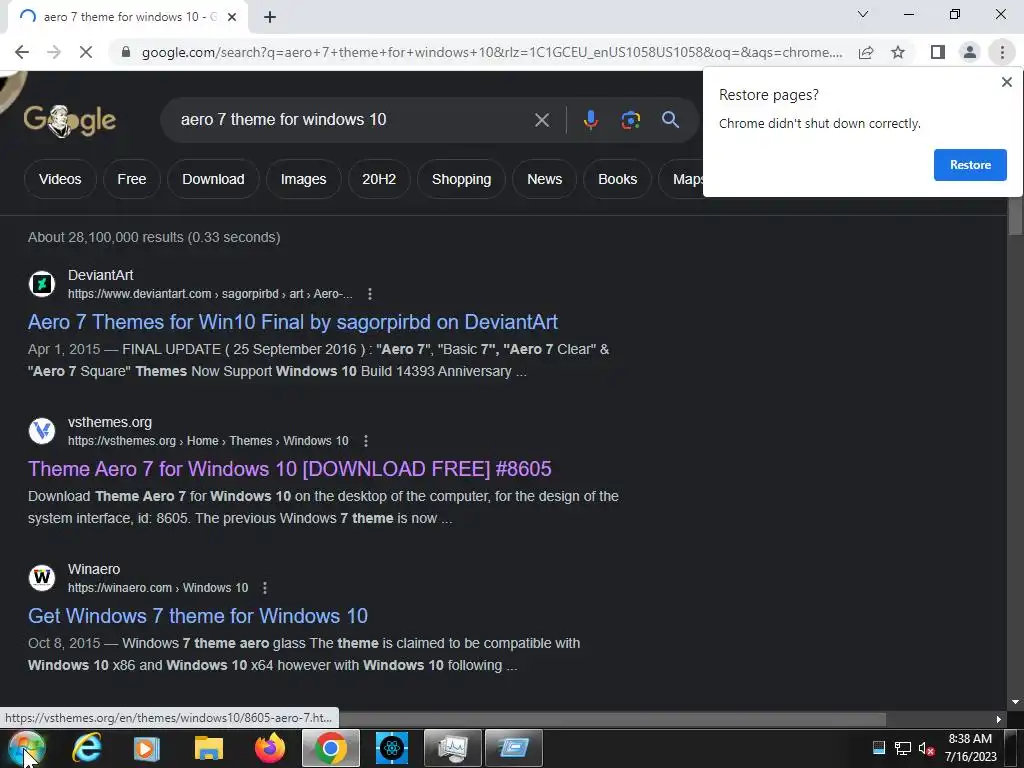Launch Internet Explorer from taskbar
This screenshot has width=1024, height=768.
(86, 748)
